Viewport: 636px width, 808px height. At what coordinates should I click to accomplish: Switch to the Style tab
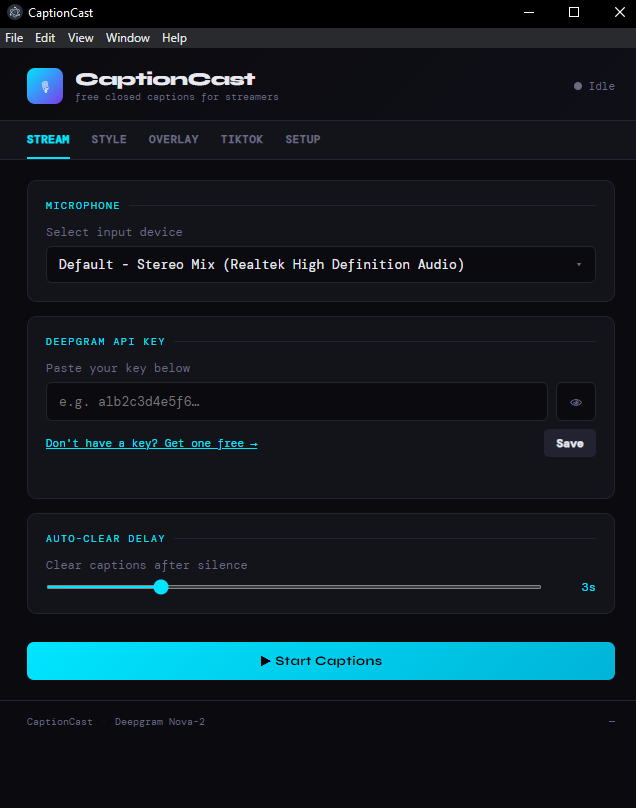pyautogui.click(x=109, y=139)
